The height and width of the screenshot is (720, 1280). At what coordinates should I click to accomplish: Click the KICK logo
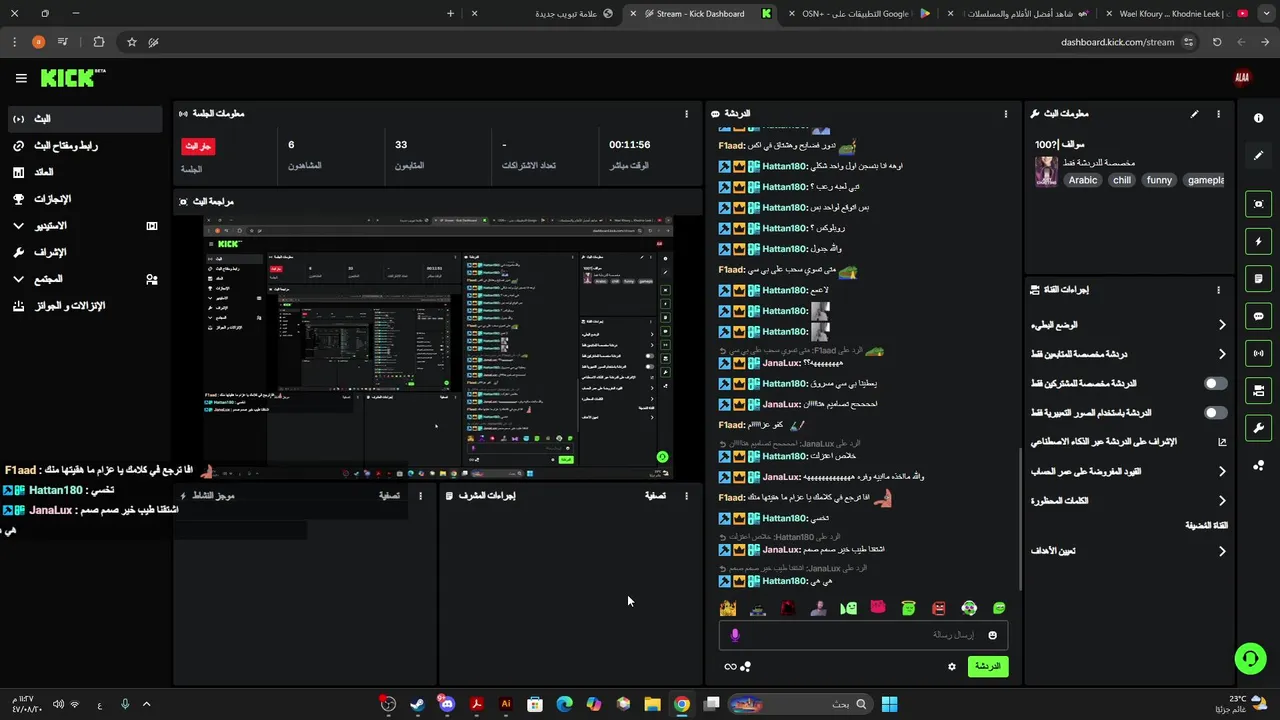(x=73, y=78)
